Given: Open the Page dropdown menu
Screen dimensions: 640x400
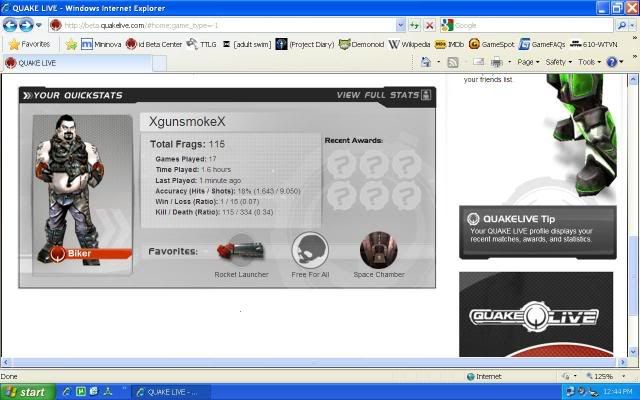Looking at the screenshot, I should click(529, 62).
